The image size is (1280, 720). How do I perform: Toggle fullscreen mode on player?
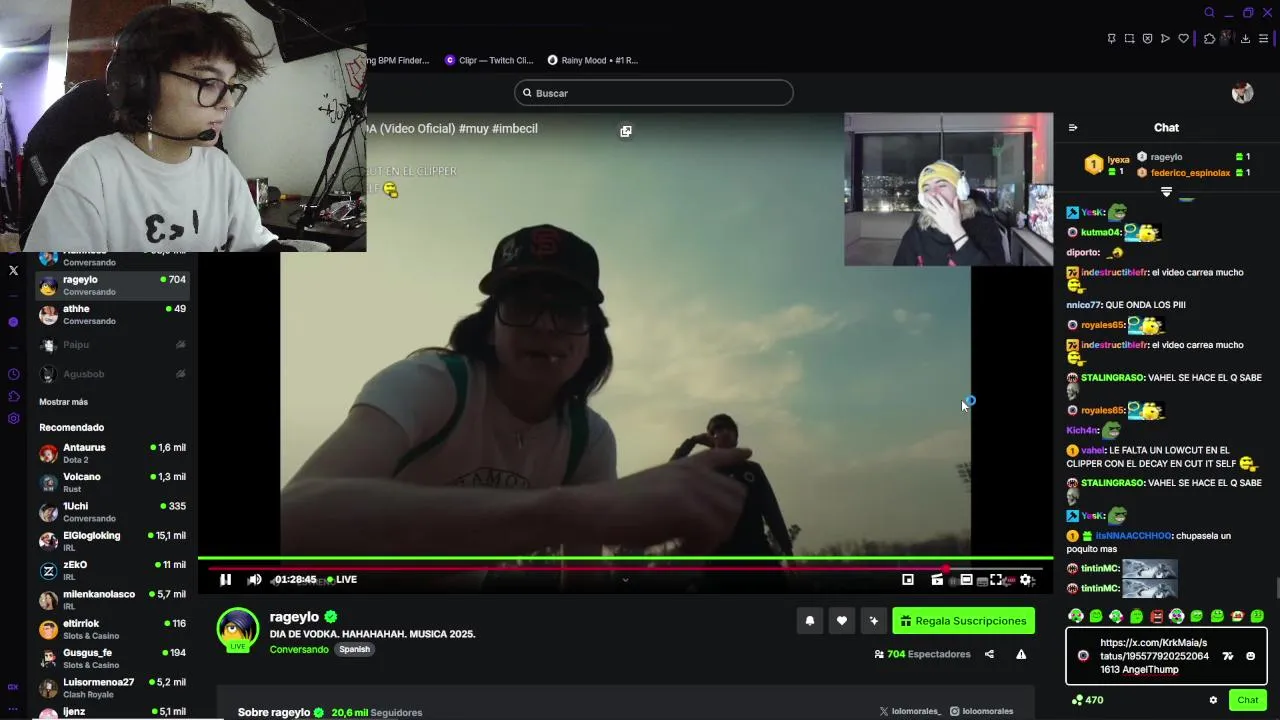996,580
